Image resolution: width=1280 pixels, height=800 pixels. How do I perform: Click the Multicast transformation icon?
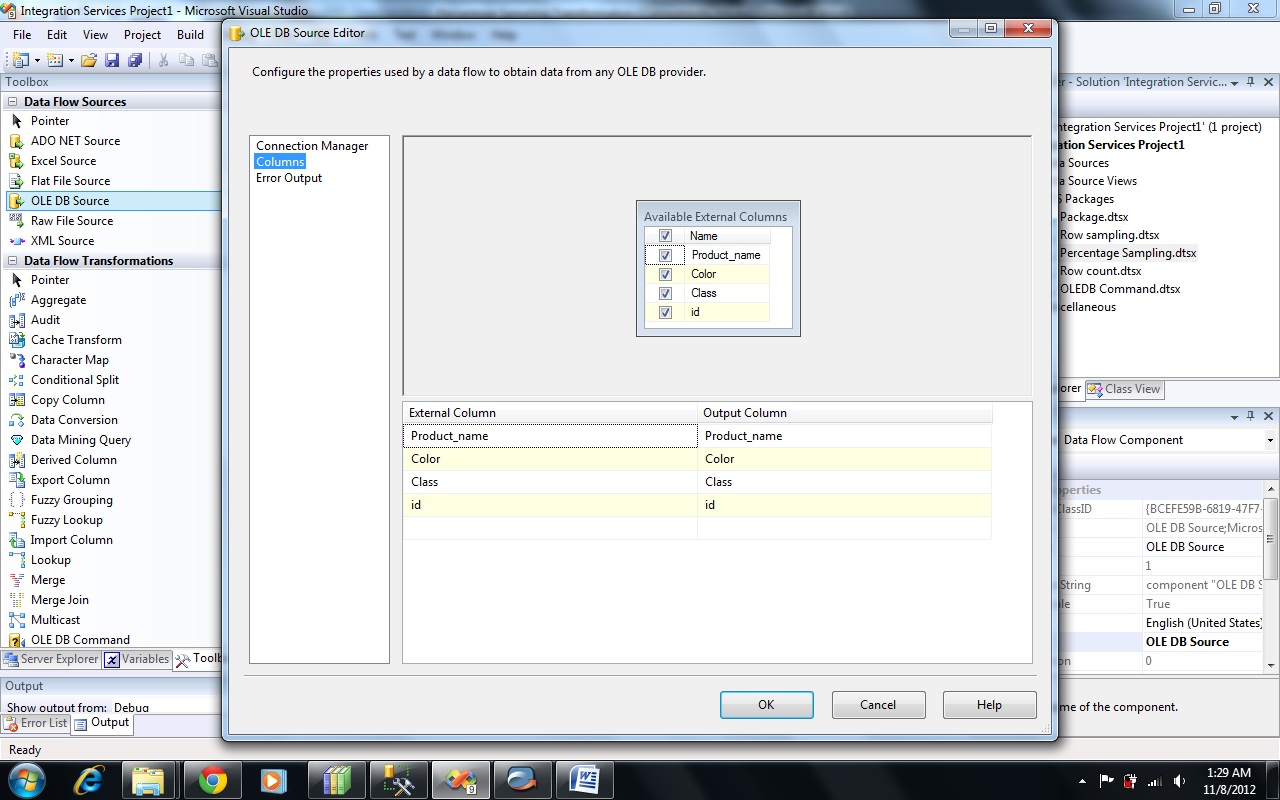[x=16, y=620]
